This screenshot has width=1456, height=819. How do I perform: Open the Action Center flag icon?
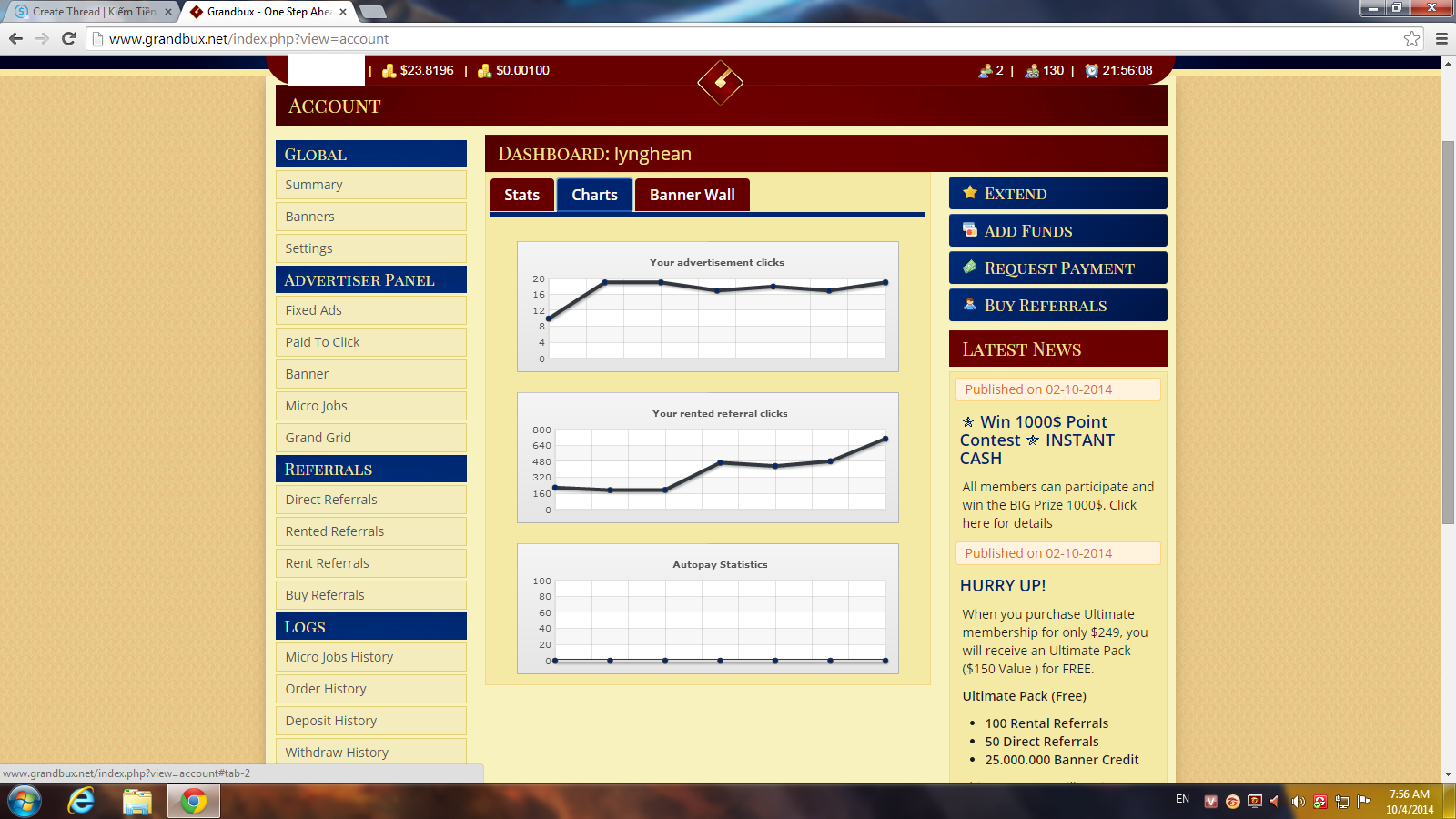(x=1363, y=802)
